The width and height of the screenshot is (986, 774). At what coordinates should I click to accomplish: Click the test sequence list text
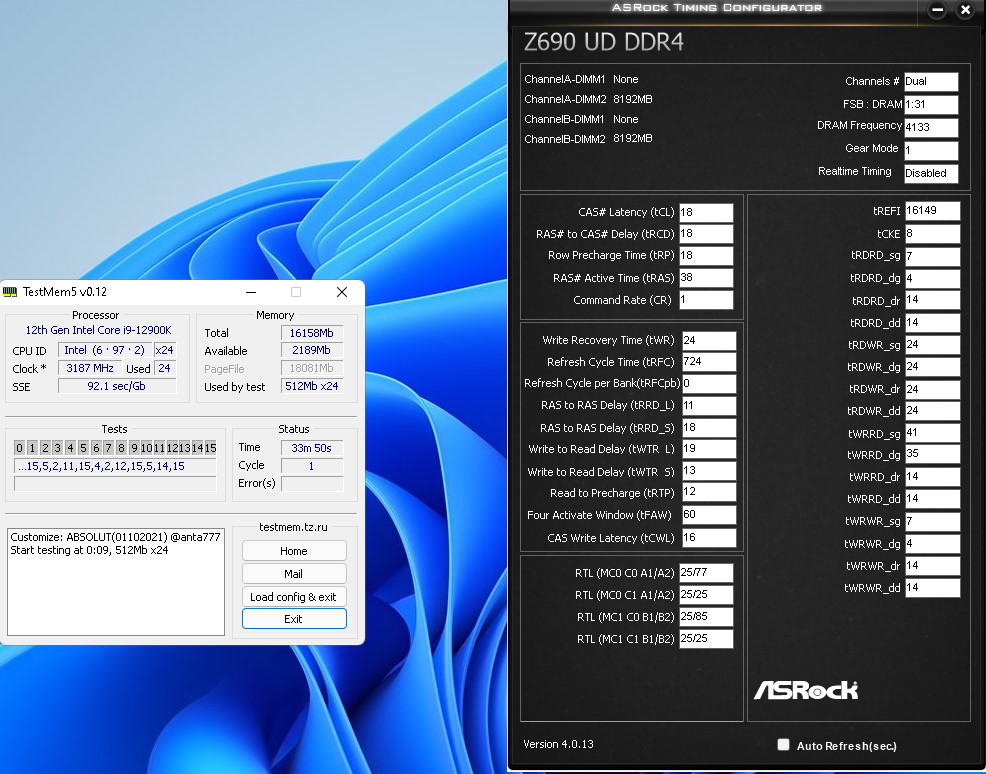click(x=114, y=466)
